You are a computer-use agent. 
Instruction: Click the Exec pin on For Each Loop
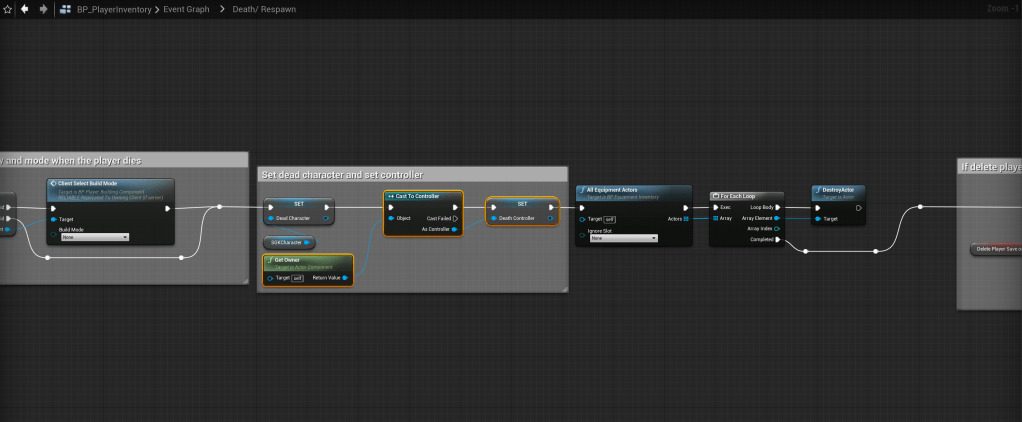tap(716, 207)
